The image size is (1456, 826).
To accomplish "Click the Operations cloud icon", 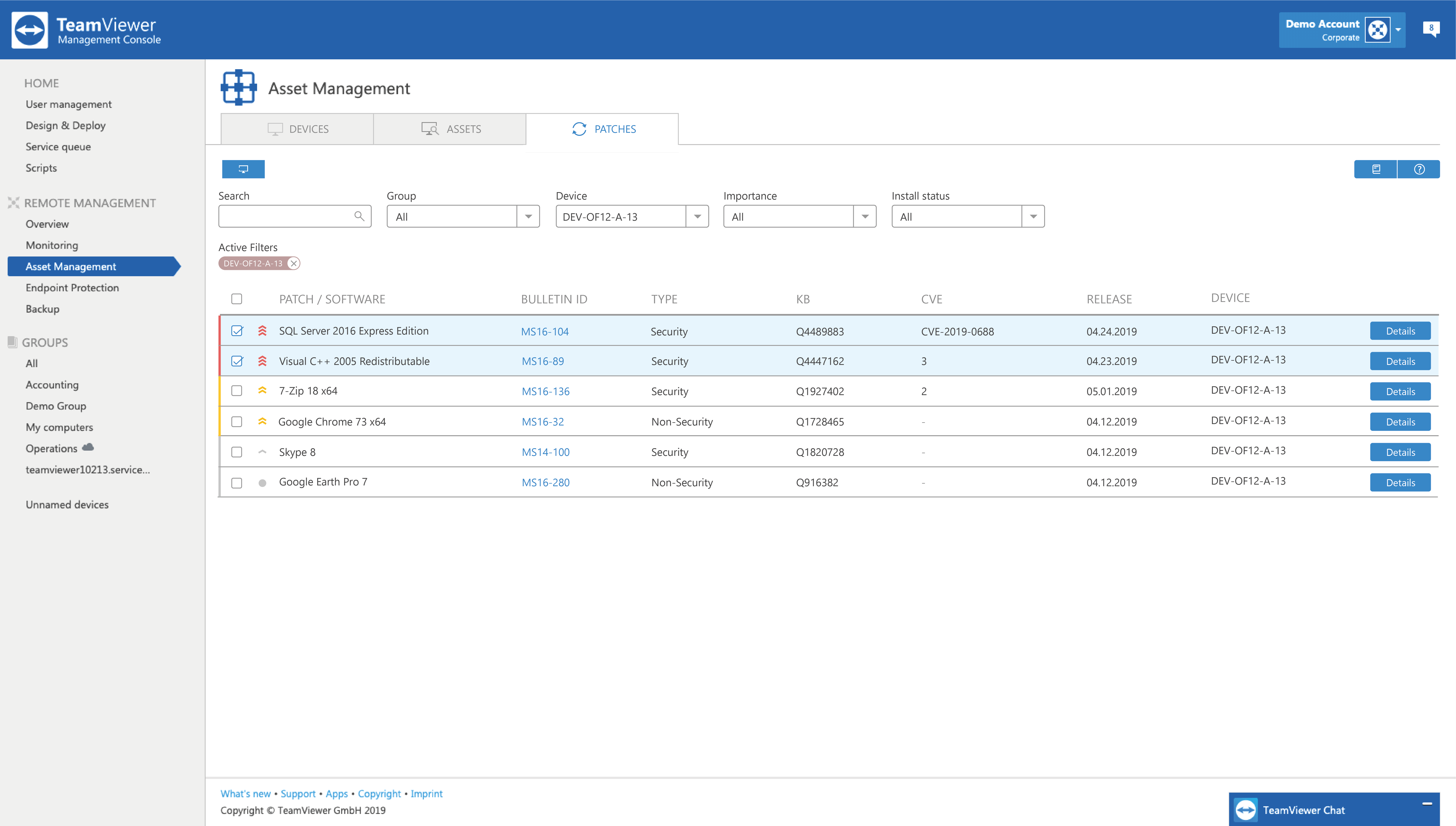I will point(88,448).
